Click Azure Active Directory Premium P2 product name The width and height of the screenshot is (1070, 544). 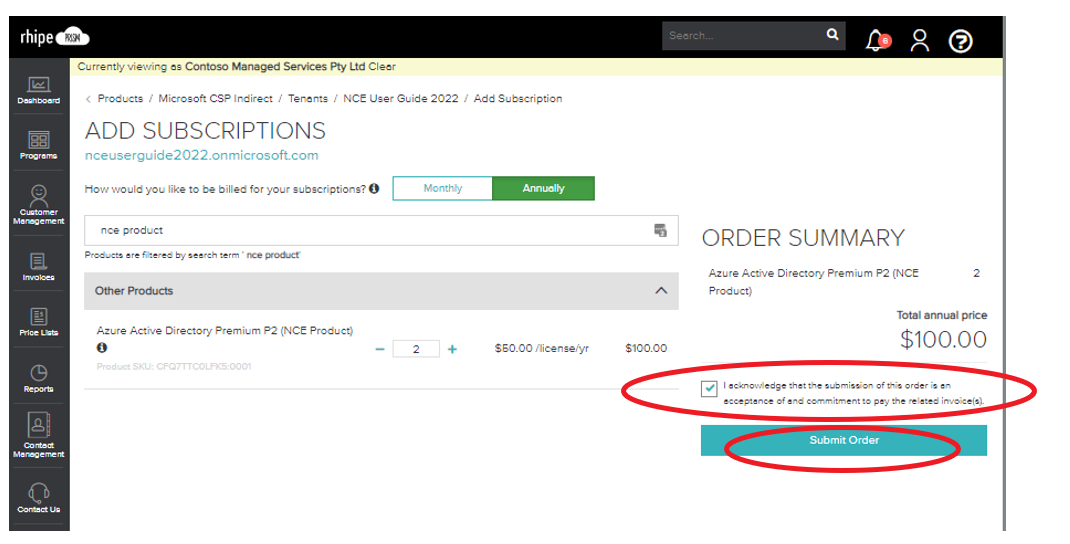tap(225, 330)
